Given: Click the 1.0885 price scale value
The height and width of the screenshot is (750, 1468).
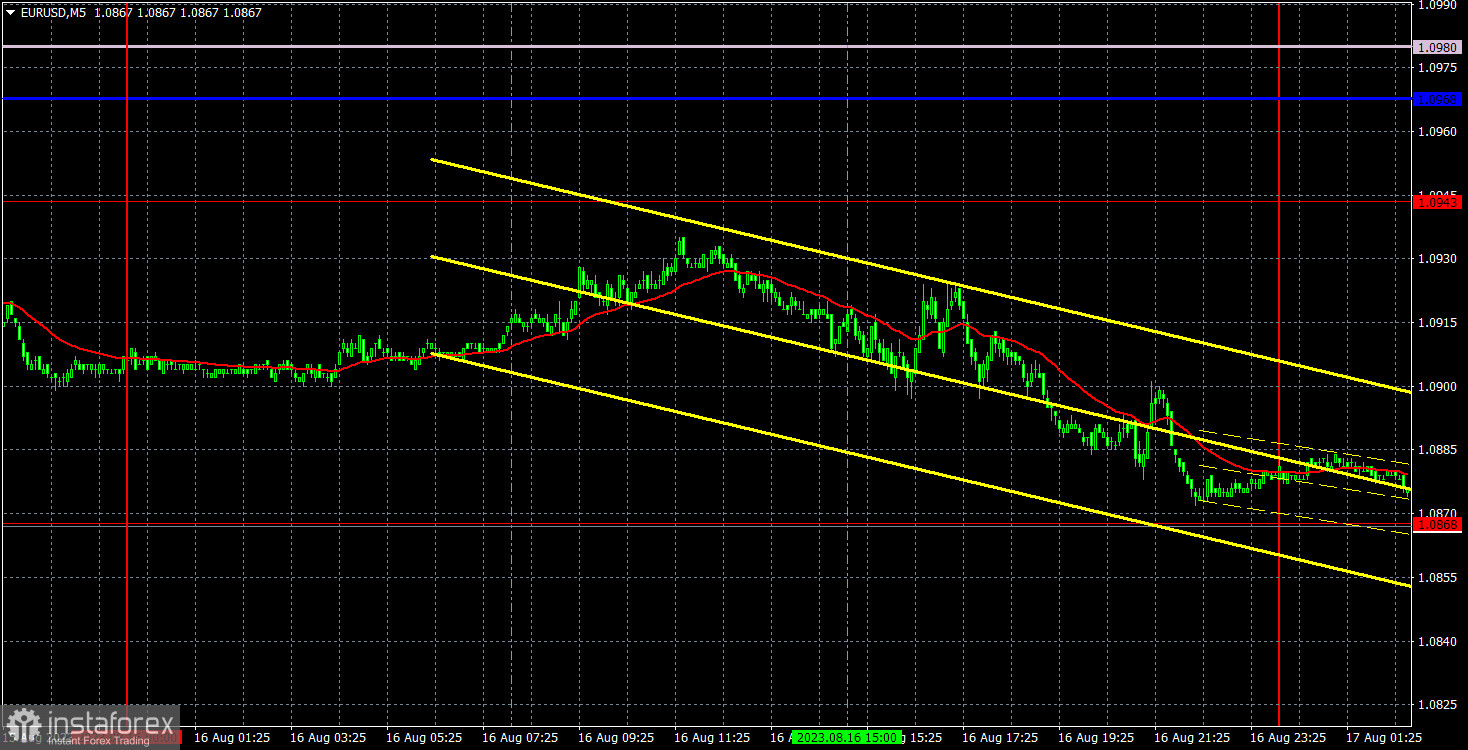Looking at the screenshot, I should tap(1440, 450).
